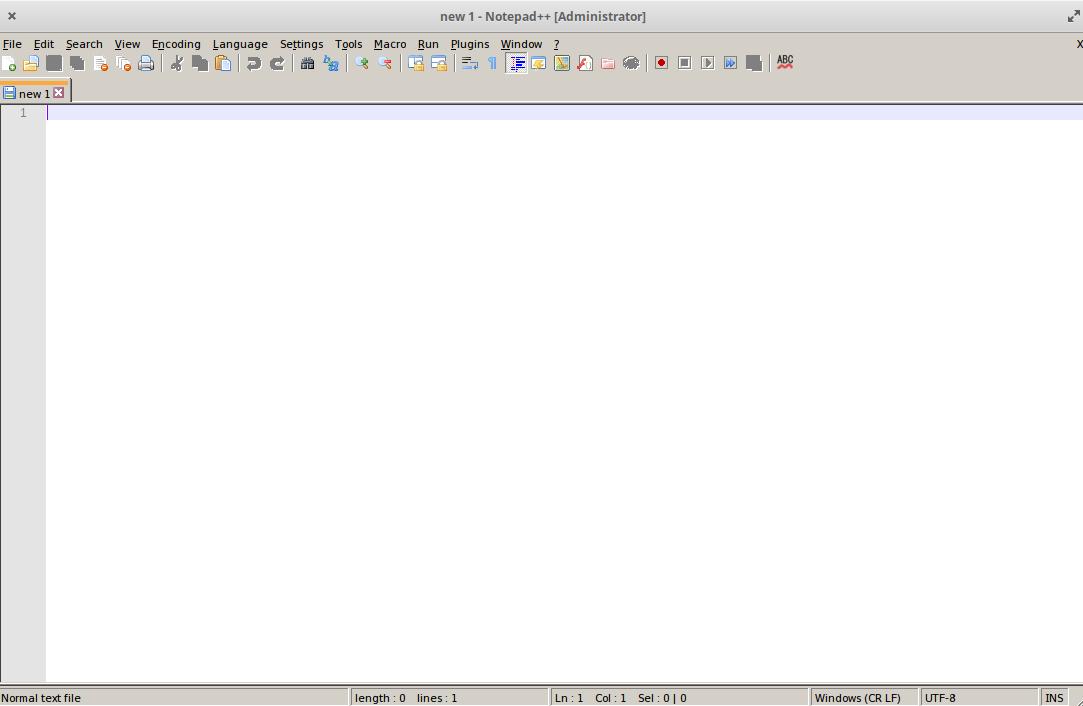The width and height of the screenshot is (1083, 706).
Task: Click the Stop recording macro icon
Action: 684,64
